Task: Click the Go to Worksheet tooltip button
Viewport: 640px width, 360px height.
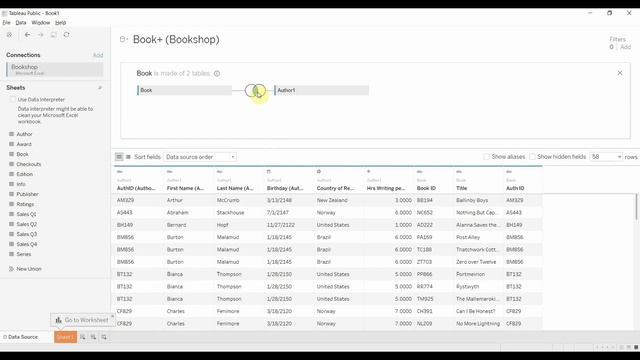Action: click(x=82, y=320)
